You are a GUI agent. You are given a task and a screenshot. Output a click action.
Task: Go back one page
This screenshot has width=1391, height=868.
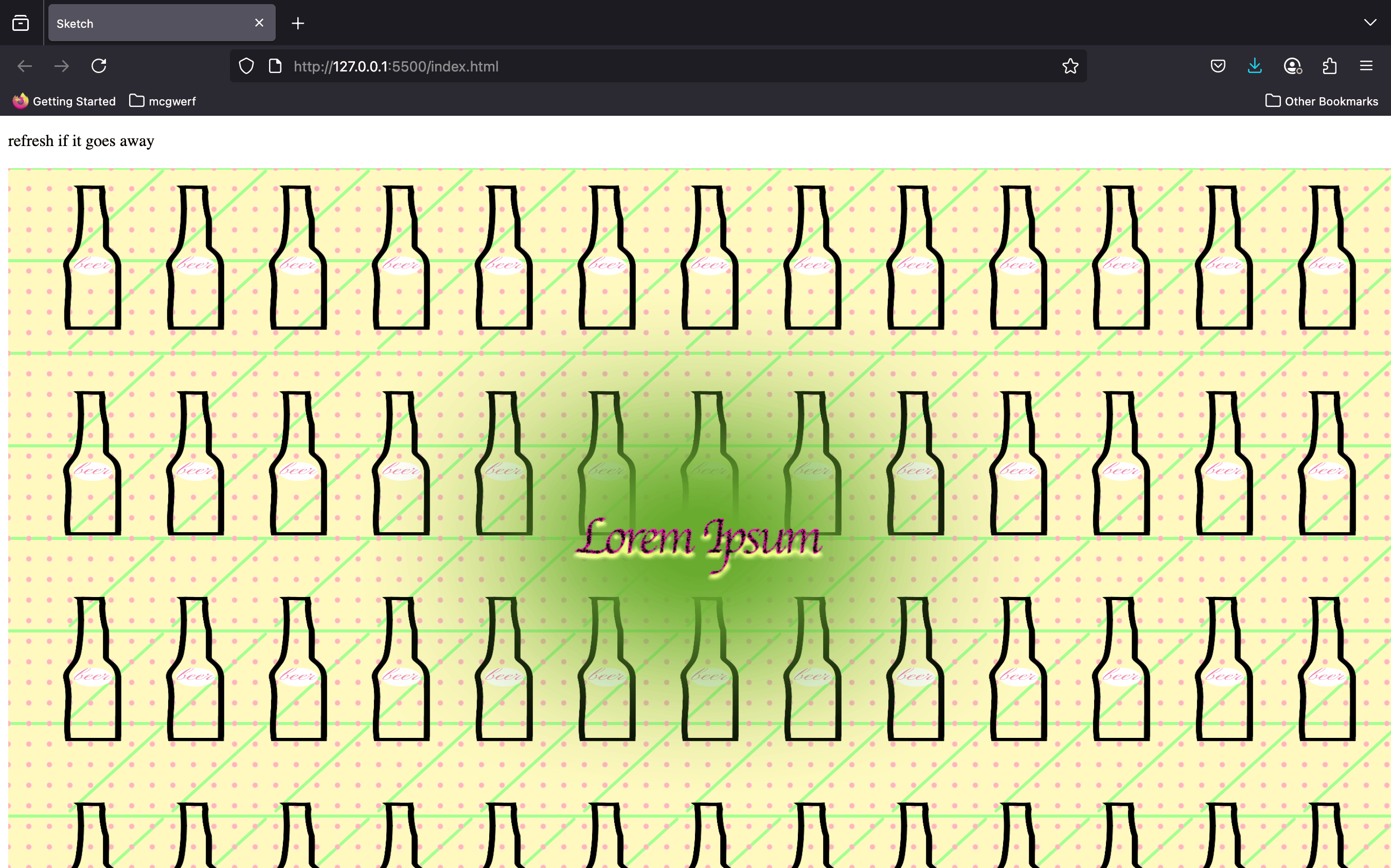[25, 66]
